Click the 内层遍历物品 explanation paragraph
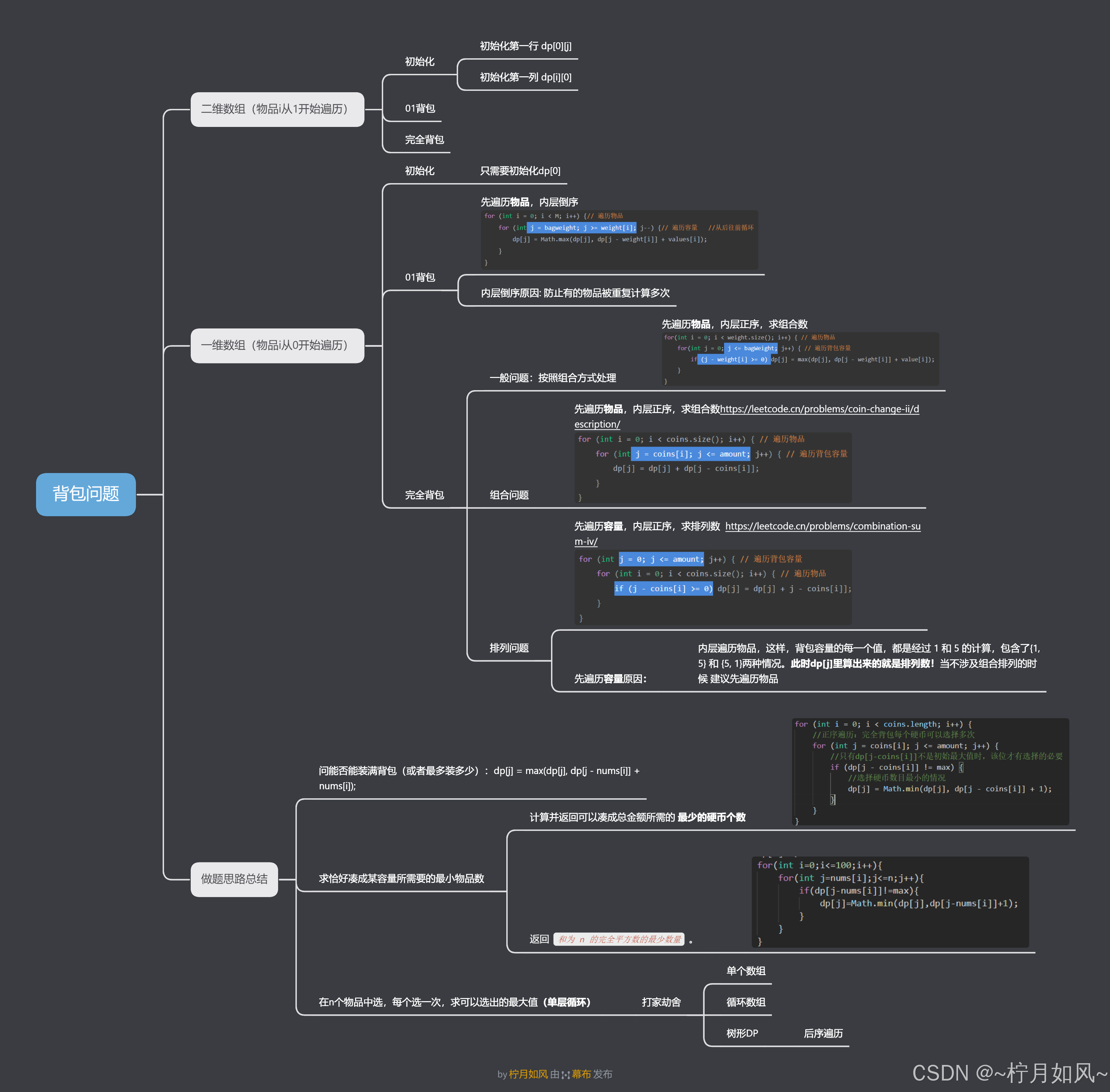1110x1092 pixels. point(869,663)
